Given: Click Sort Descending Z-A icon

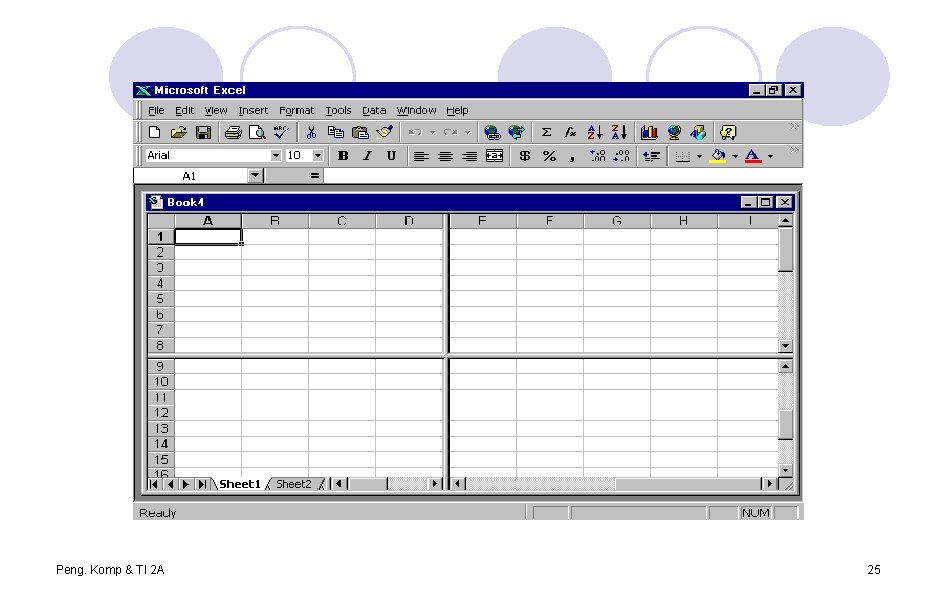Looking at the screenshot, I should pos(619,132).
